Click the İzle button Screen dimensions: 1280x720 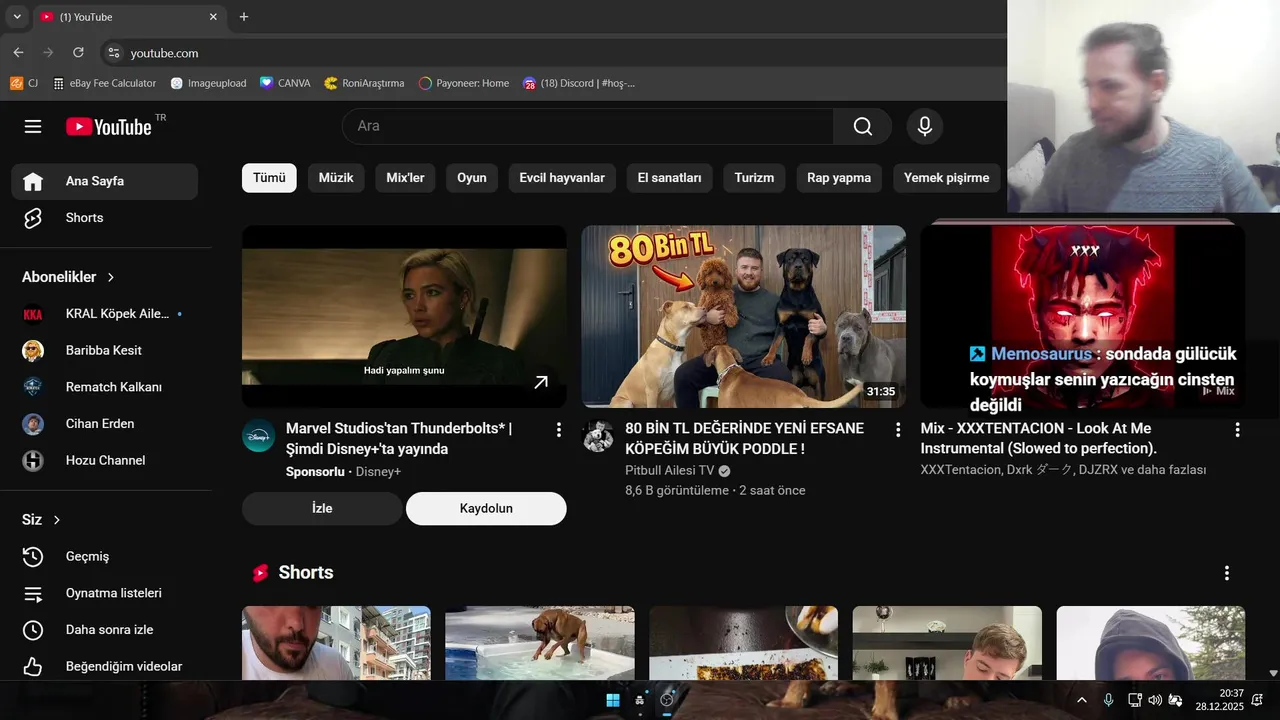click(x=322, y=508)
